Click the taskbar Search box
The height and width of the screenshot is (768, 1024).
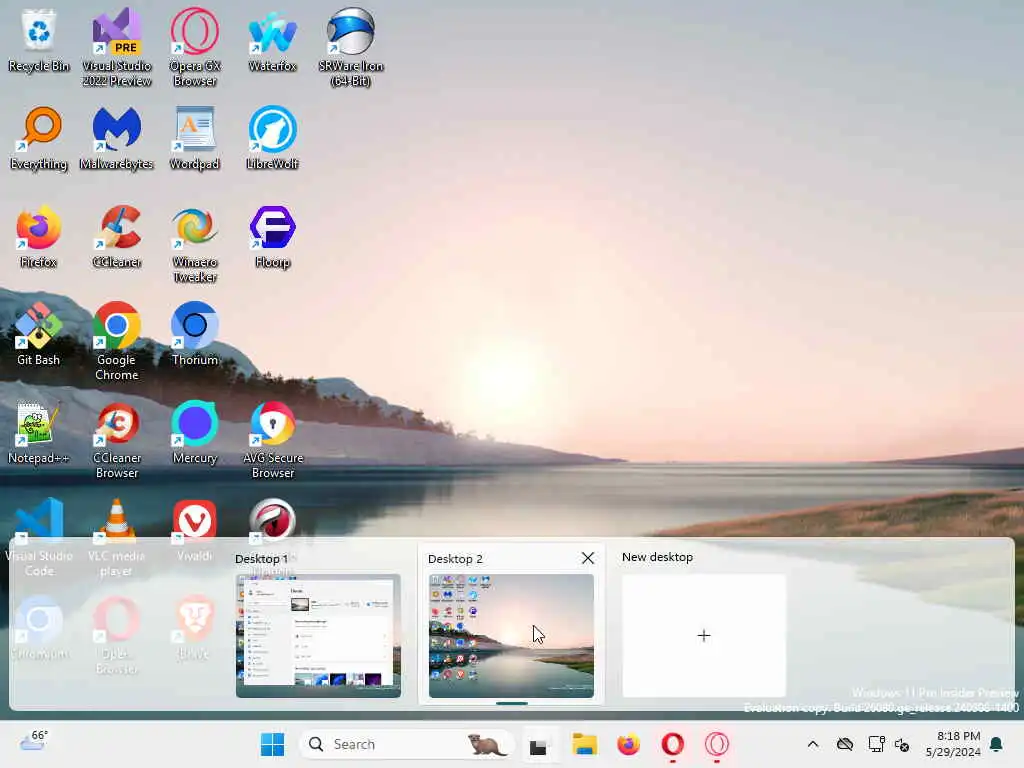click(x=405, y=744)
